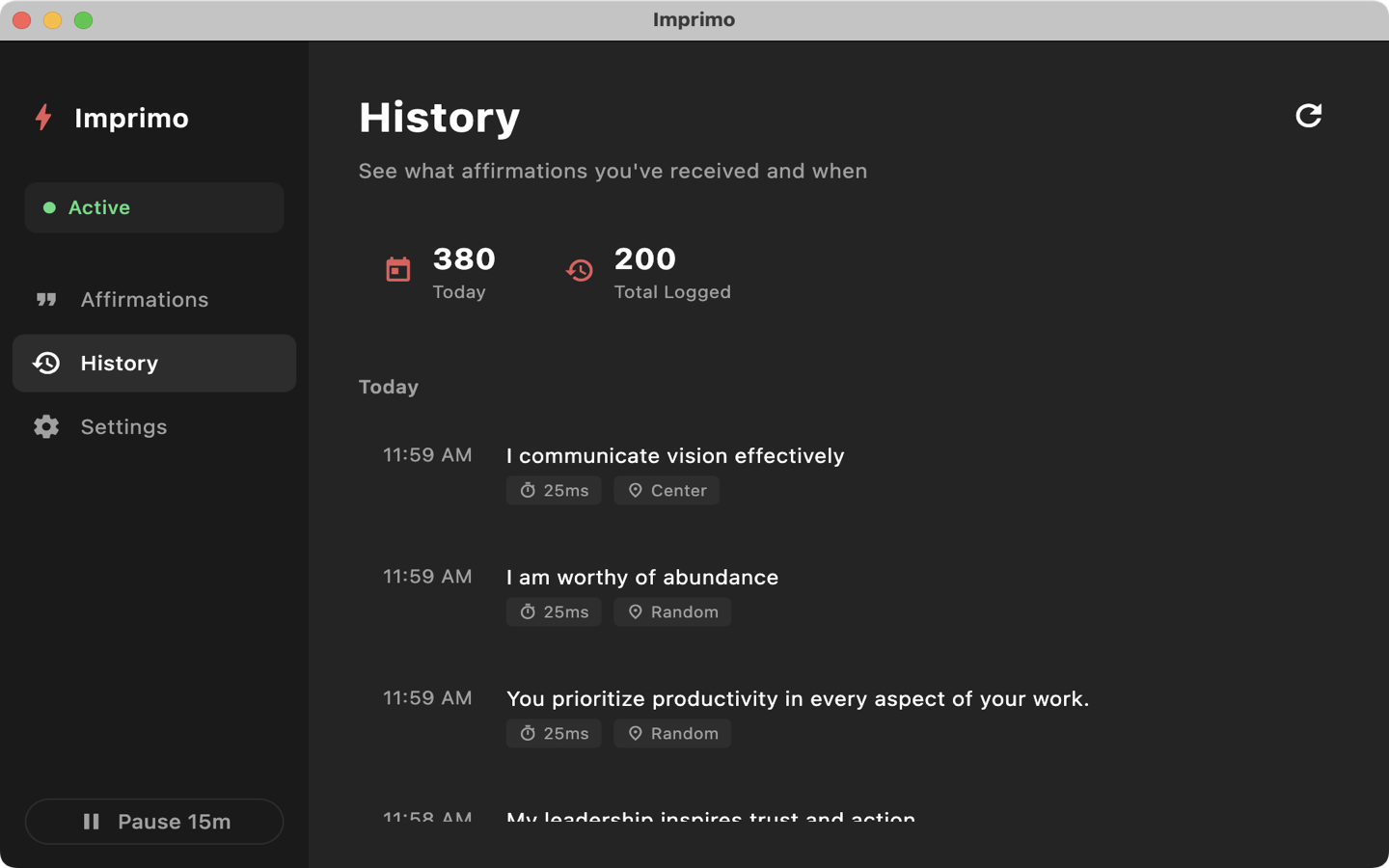Click the Active status button
The image size is (1389, 868).
(153, 206)
